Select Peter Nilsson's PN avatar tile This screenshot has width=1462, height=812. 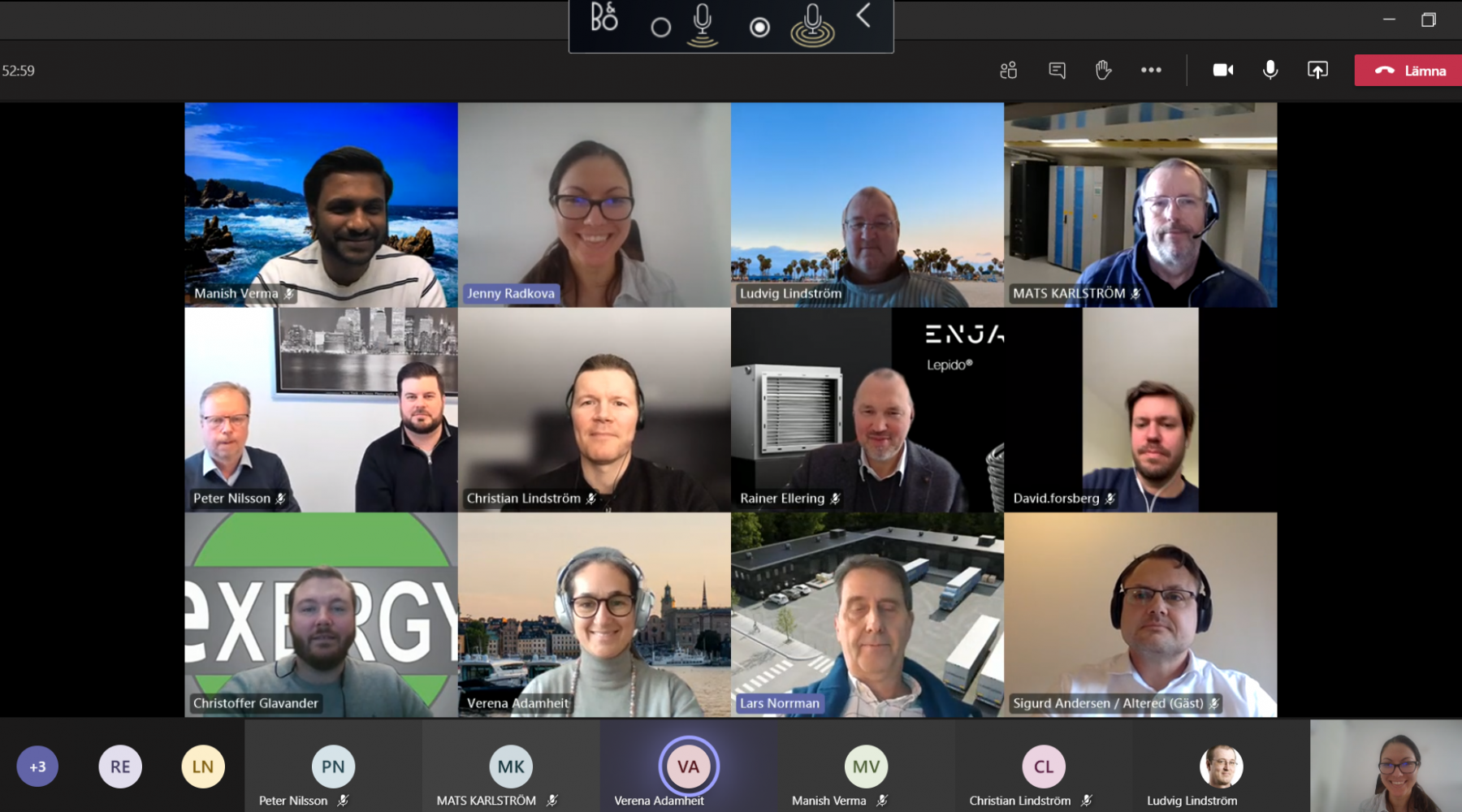click(333, 767)
